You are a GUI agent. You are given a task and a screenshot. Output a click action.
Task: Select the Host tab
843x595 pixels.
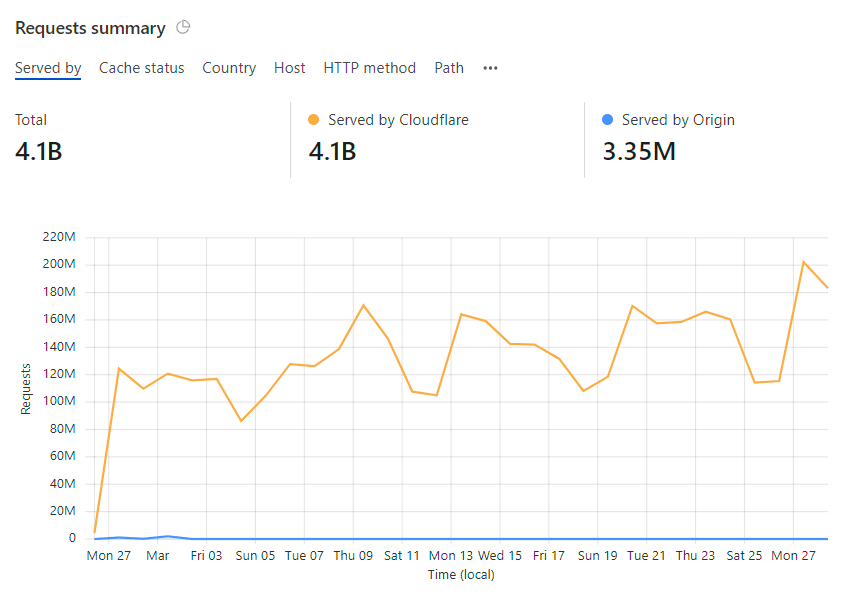tap(289, 68)
